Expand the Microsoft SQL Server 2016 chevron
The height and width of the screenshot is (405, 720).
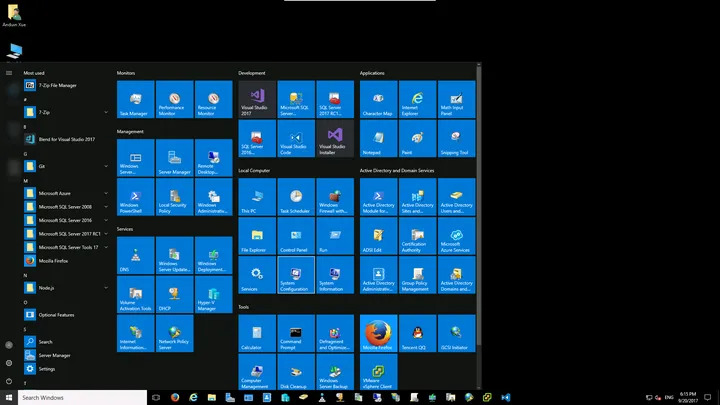pos(106,220)
